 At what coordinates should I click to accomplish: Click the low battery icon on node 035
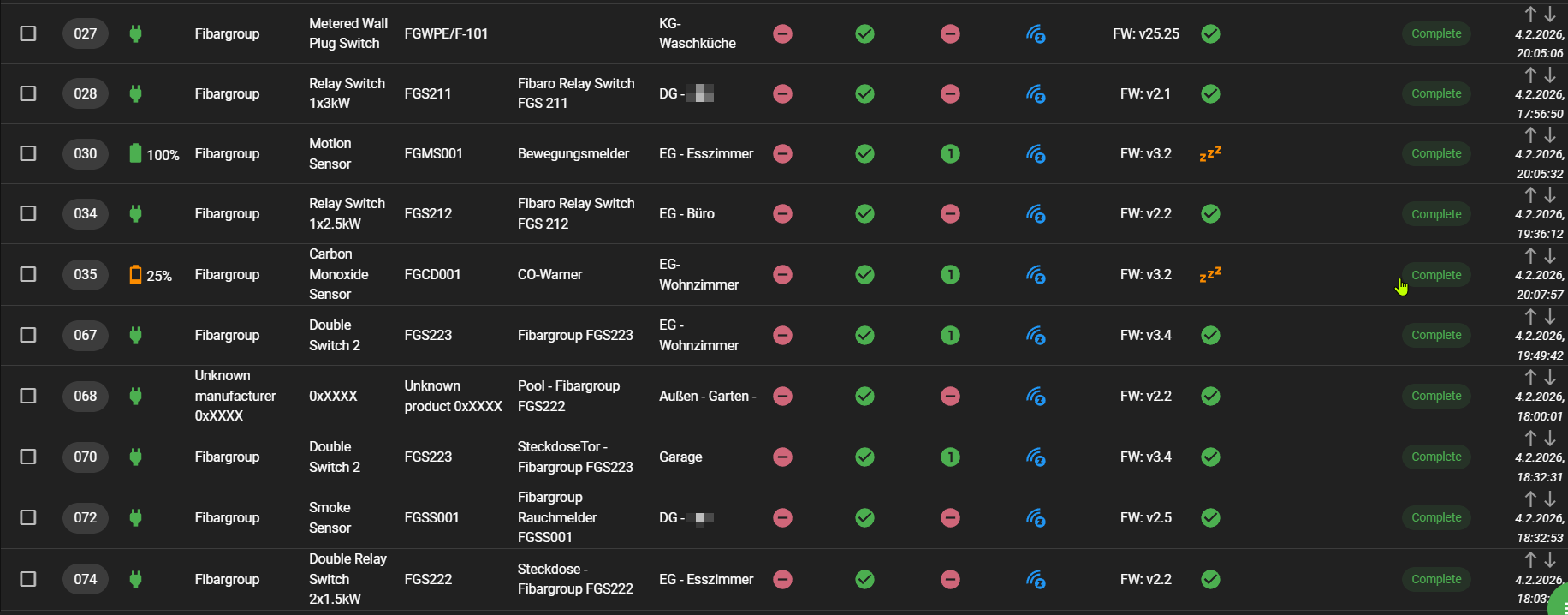pyautogui.click(x=135, y=274)
